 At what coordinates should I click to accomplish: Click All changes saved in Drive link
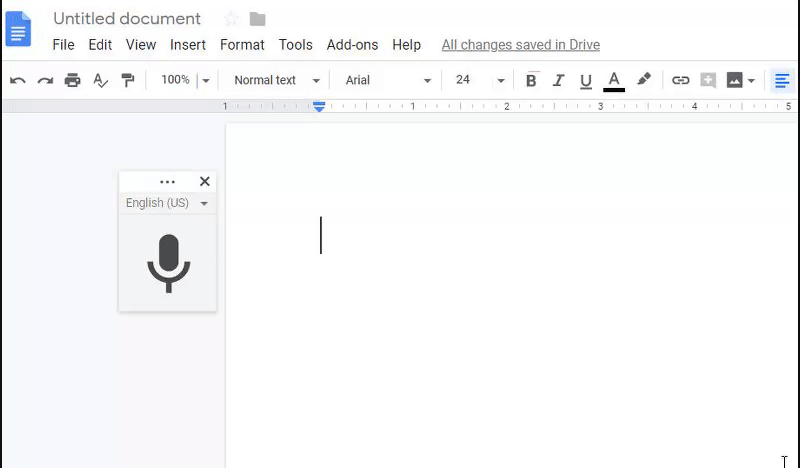point(520,45)
